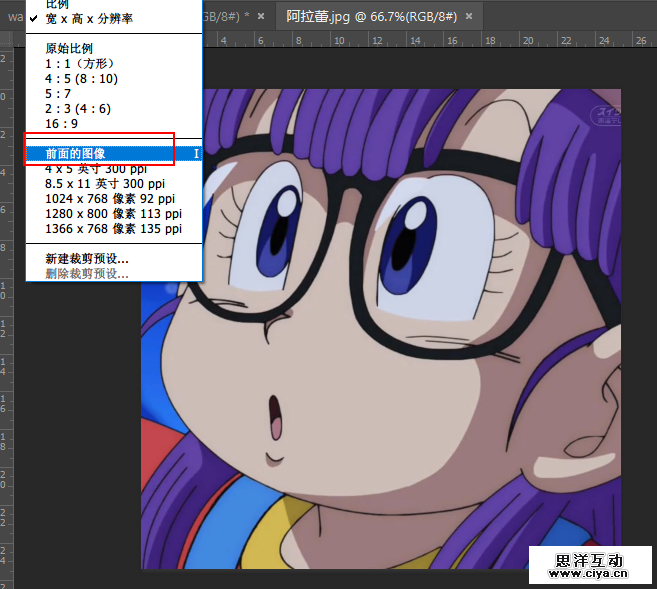Close the unsaved (GB/8#) * document tab
The image size is (657, 589).
click(x=261, y=17)
